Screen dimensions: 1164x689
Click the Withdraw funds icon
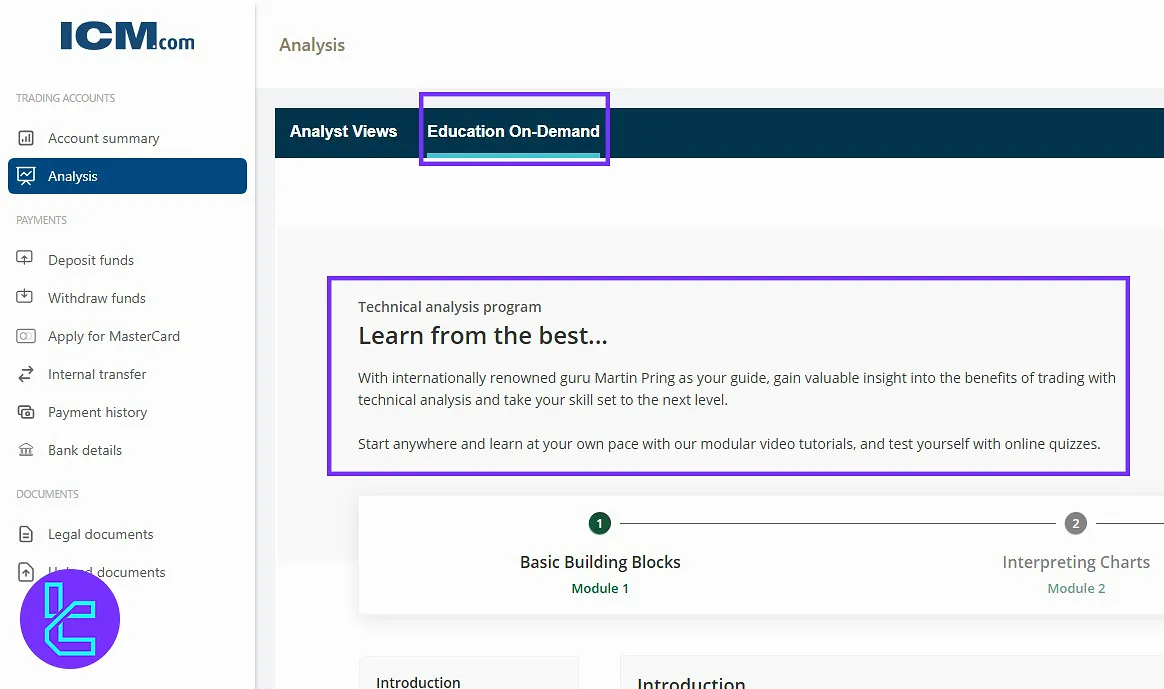click(26, 297)
